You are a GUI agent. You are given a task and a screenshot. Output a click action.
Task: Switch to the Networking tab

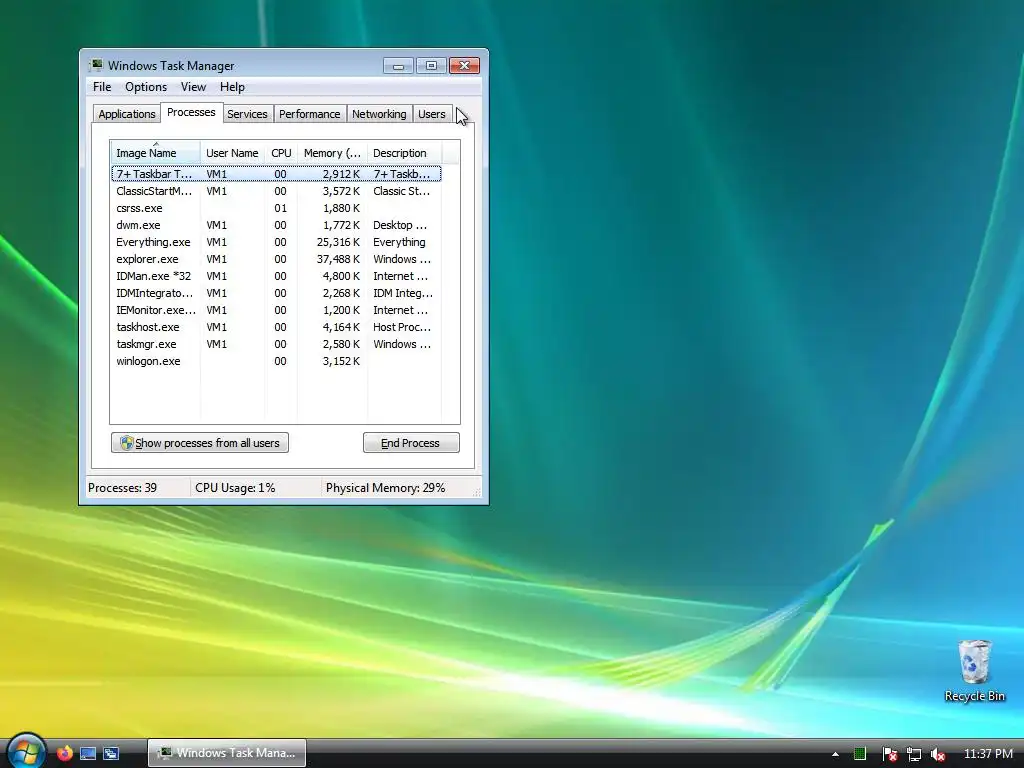pyautogui.click(x=379, y=114)
